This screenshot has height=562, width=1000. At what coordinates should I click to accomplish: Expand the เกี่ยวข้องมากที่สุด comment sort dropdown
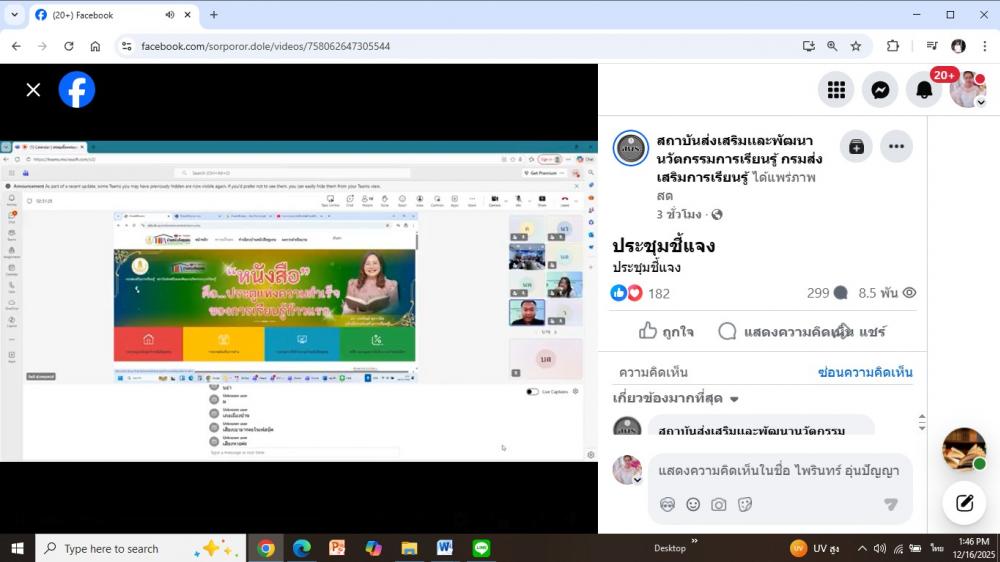coord(676,399)
